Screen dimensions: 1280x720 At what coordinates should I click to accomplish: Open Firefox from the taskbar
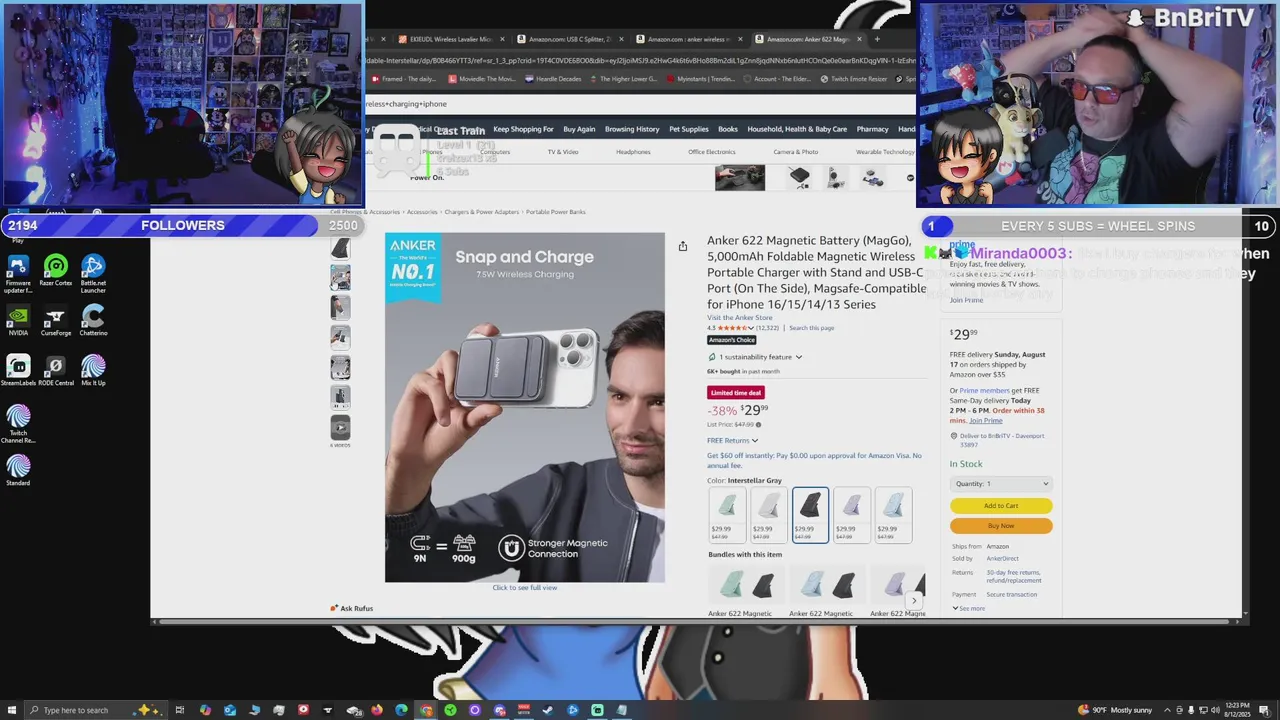pyautogui.click(x=377, y=710)
